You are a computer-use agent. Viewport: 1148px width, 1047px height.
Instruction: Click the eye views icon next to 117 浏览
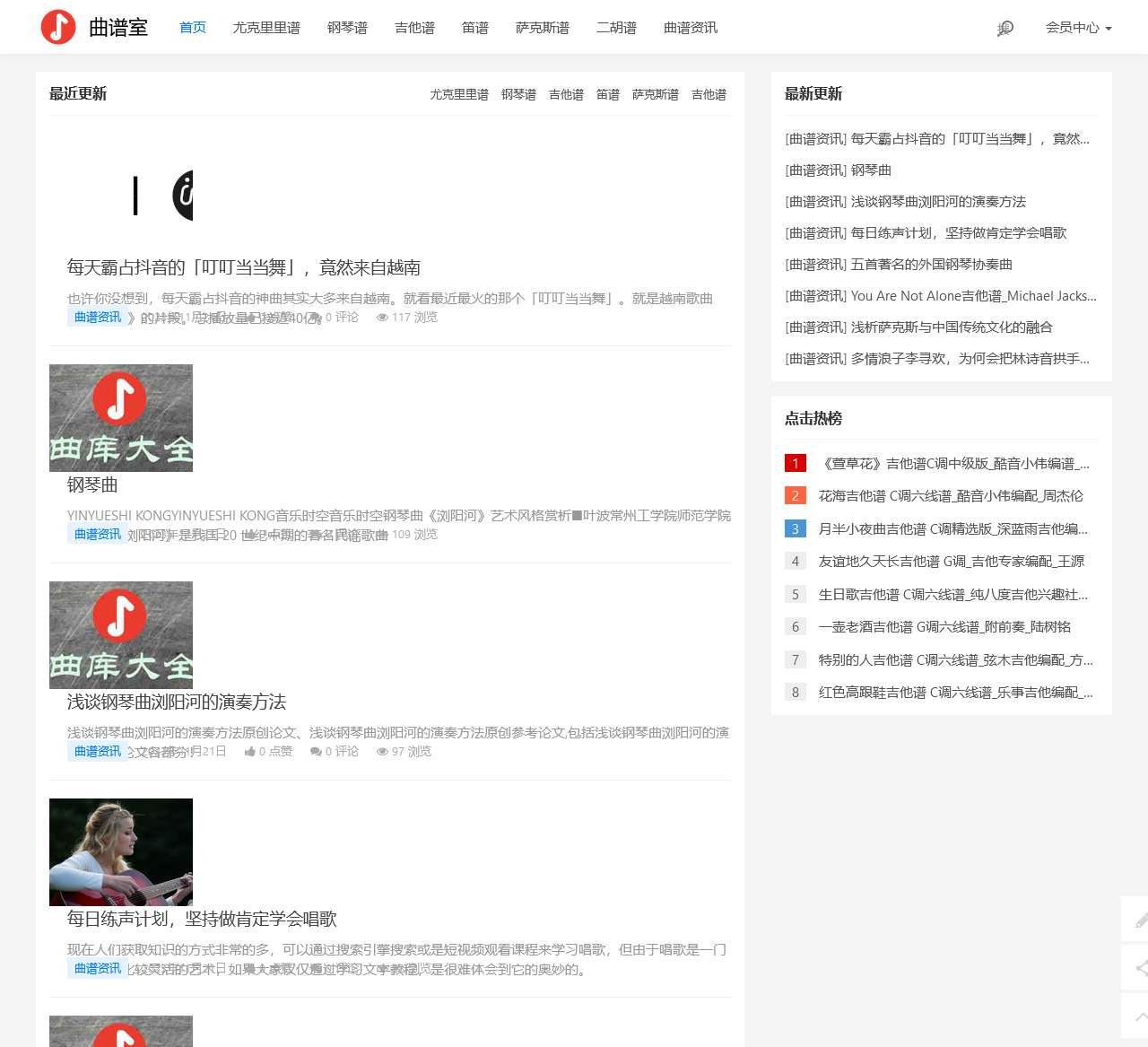point(384,317)
